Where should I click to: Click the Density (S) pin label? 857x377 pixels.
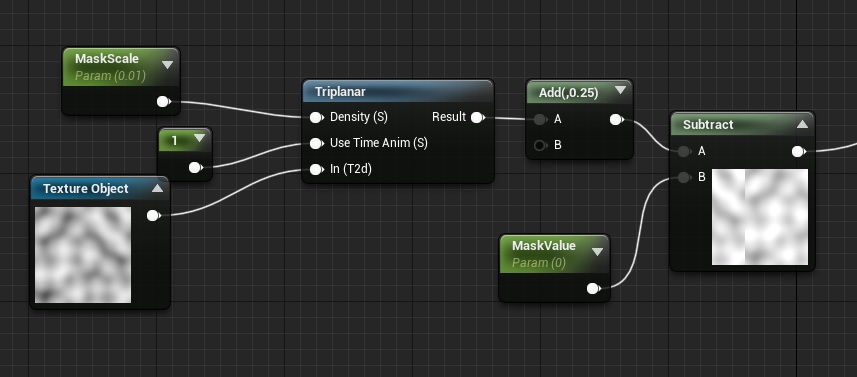[359, 117]
